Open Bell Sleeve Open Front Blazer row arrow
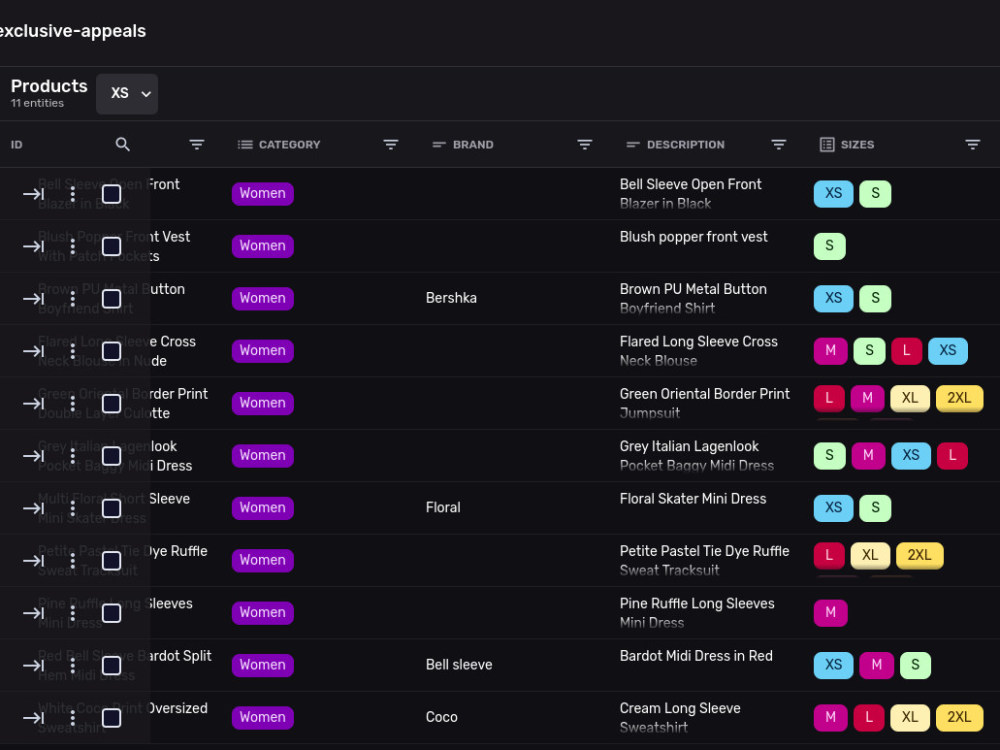This screenshot has width=1000, height=750. [x=33, y=194]
